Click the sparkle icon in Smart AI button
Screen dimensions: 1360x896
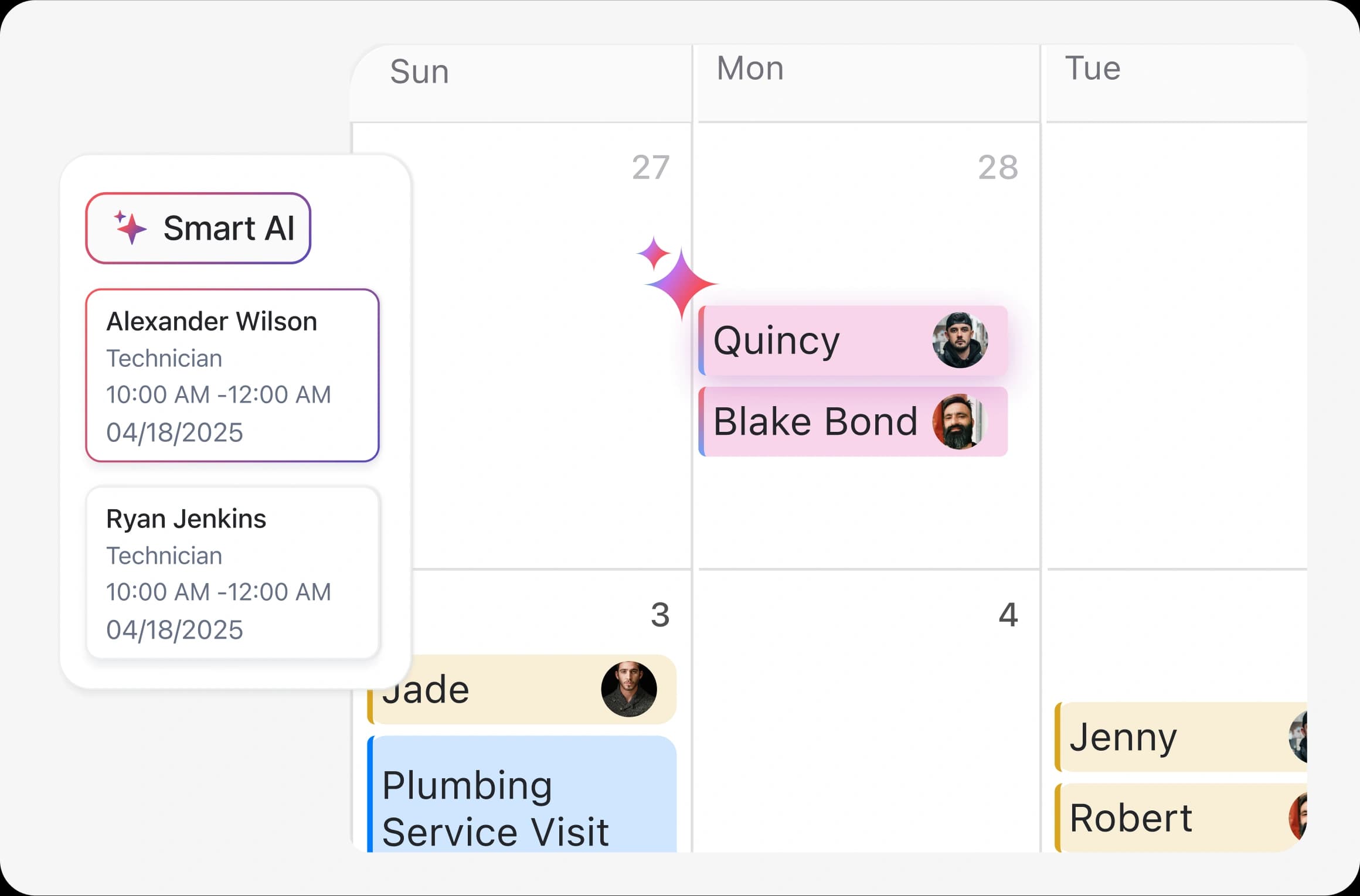130,227
